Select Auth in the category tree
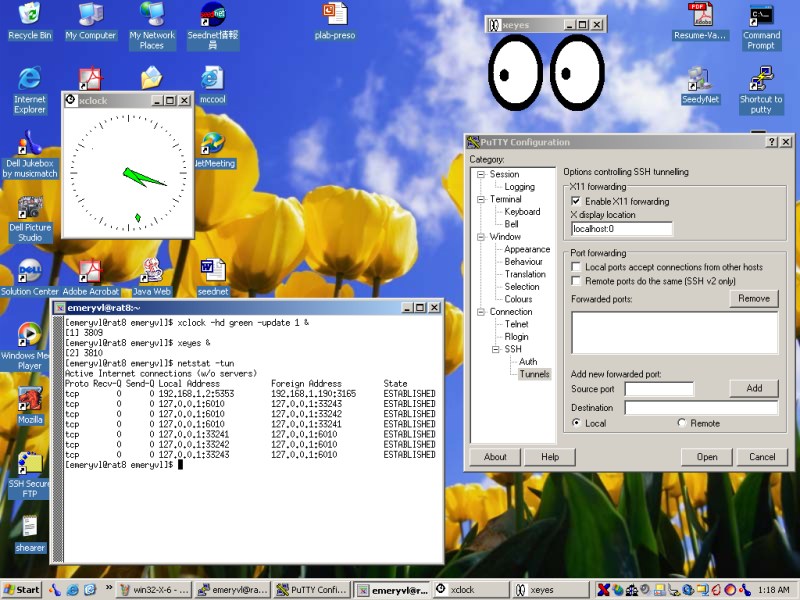 pyautogui.click(x=528, y=362)
